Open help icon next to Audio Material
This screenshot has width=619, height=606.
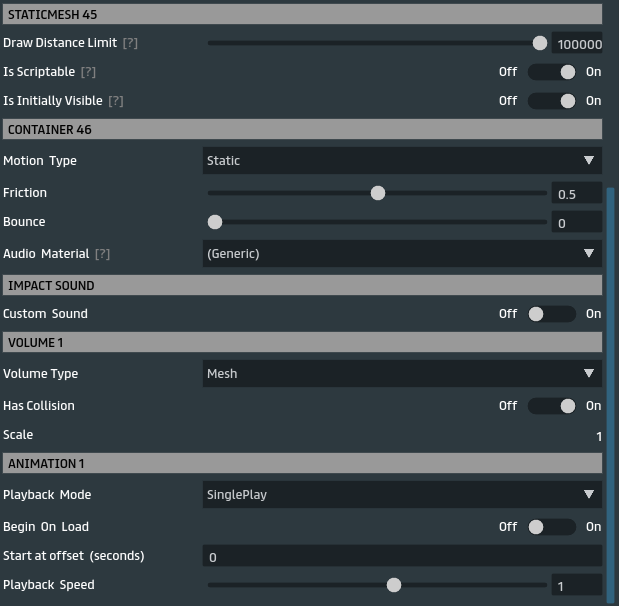(x=103, y=254)
